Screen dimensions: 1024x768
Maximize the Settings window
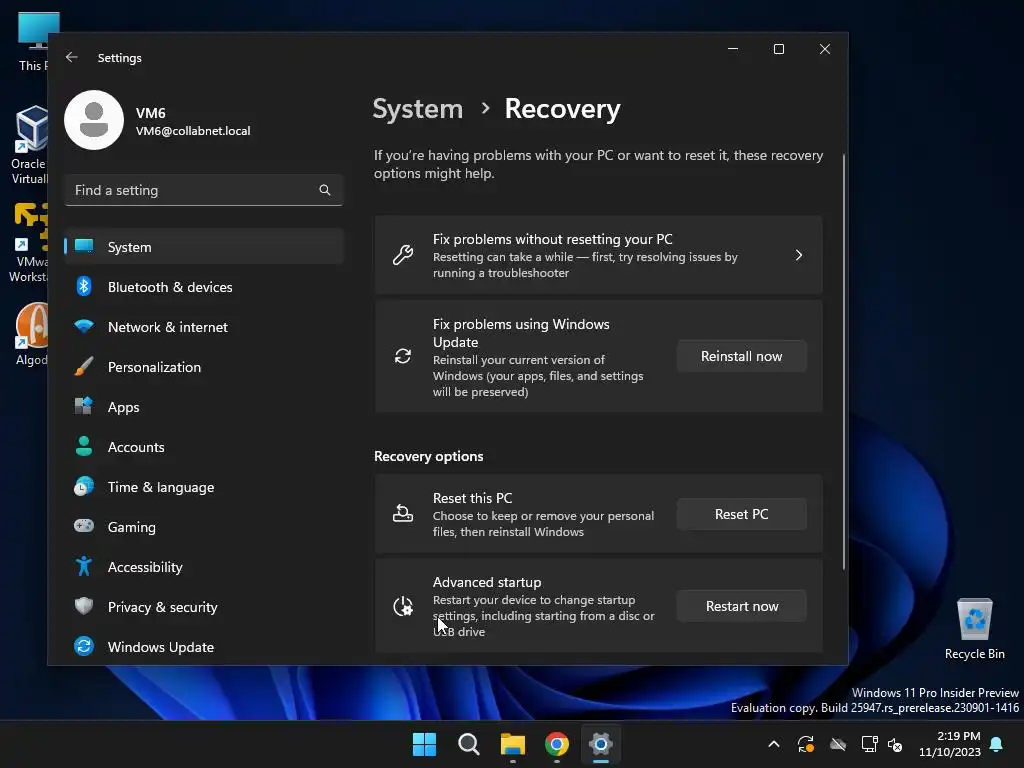[x=778, y=49]
